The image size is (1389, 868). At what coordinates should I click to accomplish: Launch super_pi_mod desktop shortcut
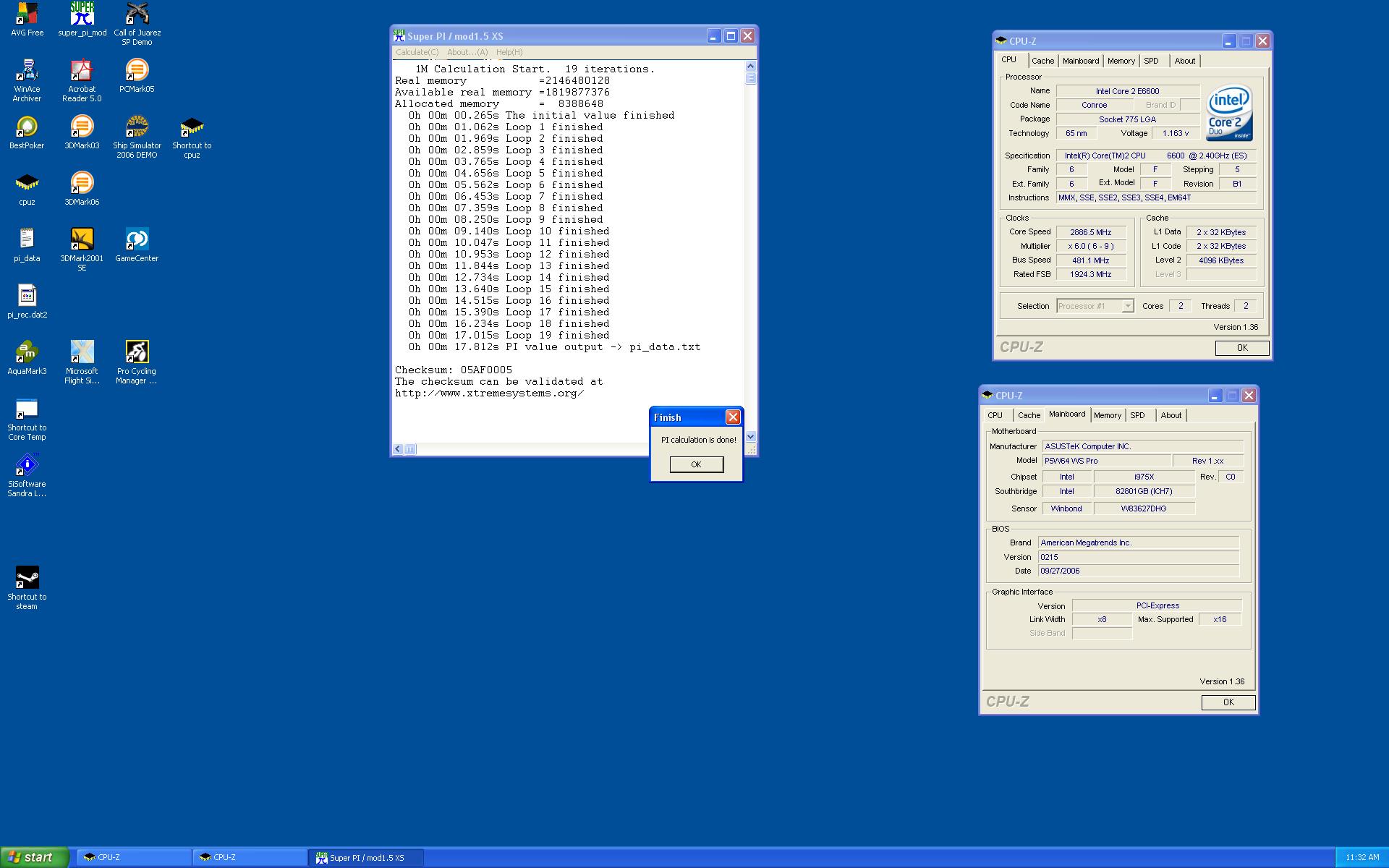pos(82,20)
